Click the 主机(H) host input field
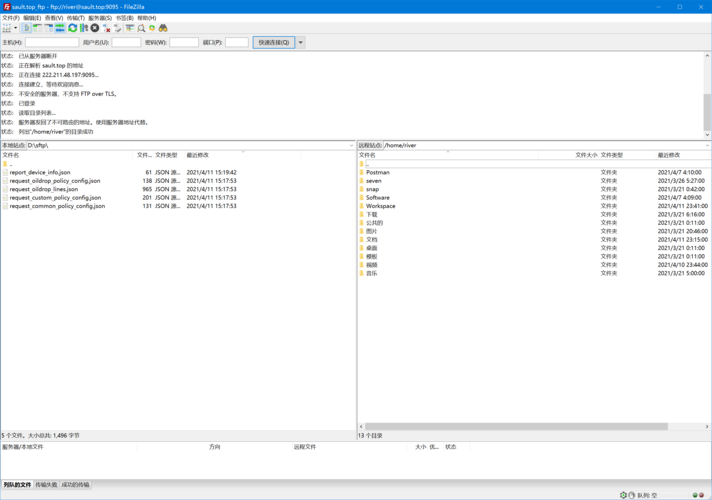 pos(52,43)
